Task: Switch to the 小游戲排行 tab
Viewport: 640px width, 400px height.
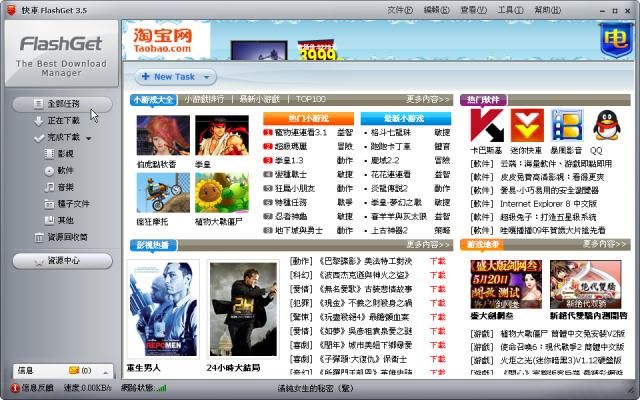Action: tap(205, 100)
